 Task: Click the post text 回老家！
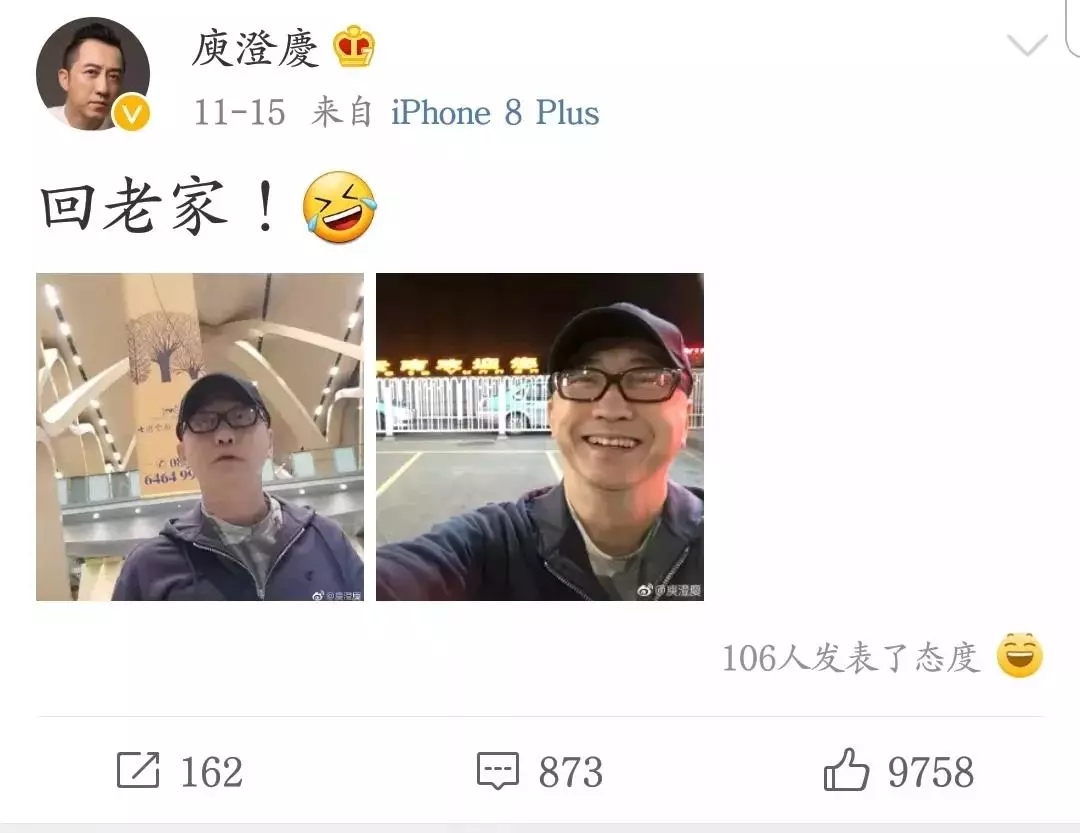tap(160, 205)
